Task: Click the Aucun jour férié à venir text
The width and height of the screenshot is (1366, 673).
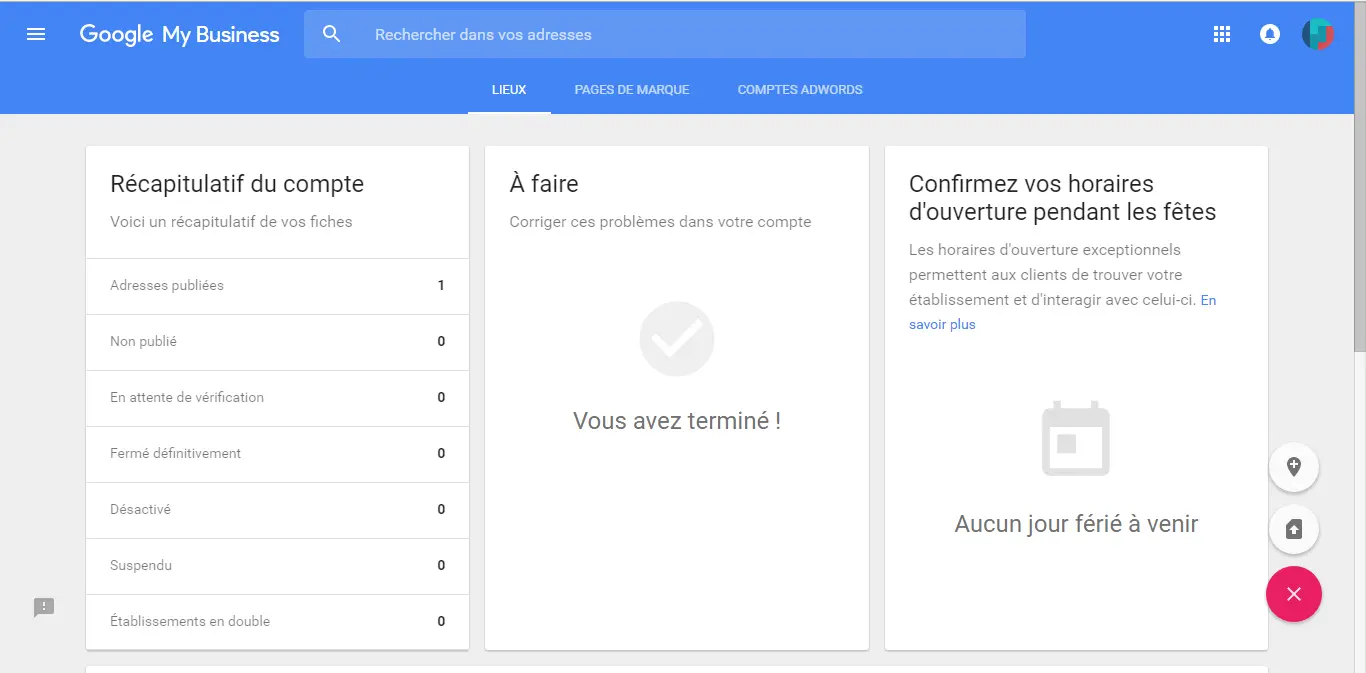Action: click(1076, 524)
